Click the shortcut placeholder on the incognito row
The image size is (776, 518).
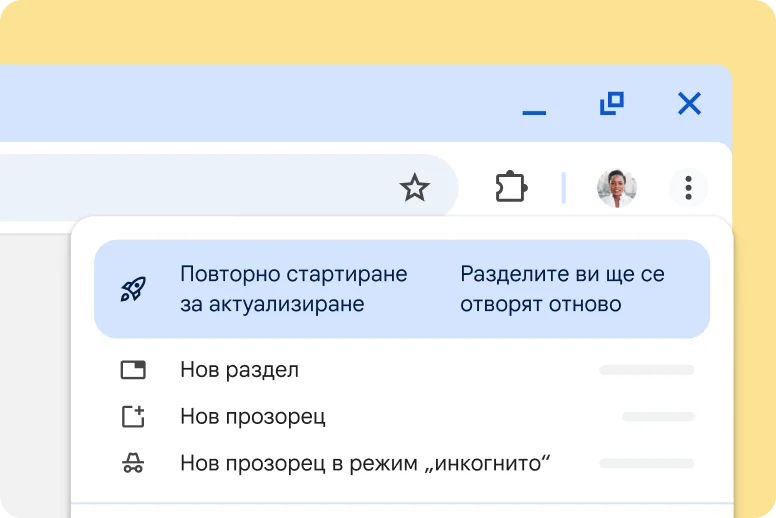[x=646, y=463]
